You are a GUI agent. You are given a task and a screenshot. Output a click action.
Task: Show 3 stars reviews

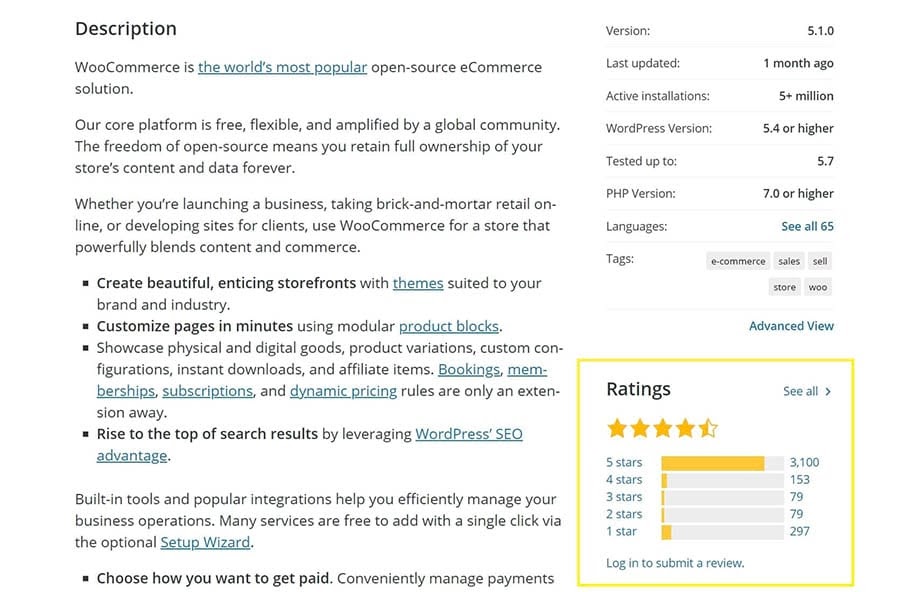pos(624,497)
